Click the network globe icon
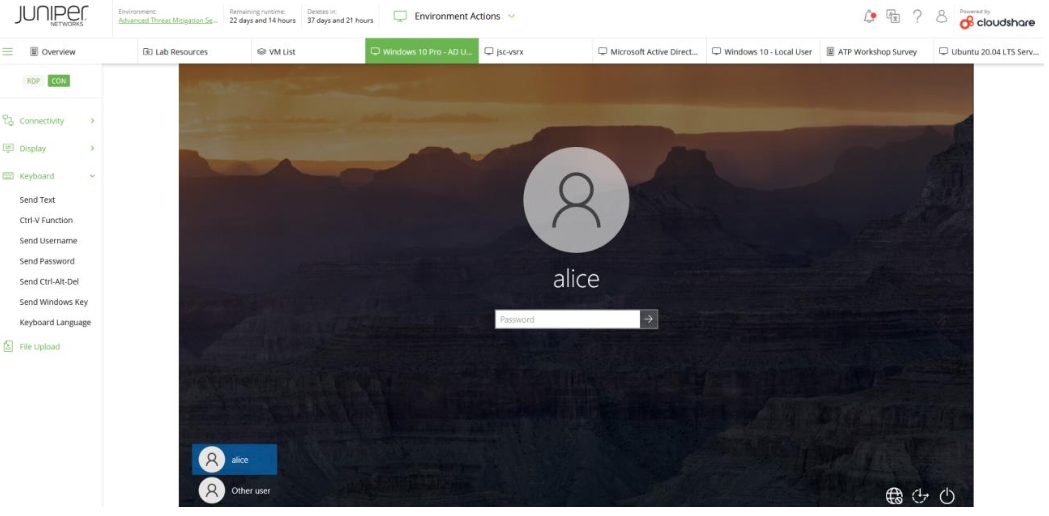Image resolution: width=1049 pixels, height=516 pixels. [x=895, y=495]
